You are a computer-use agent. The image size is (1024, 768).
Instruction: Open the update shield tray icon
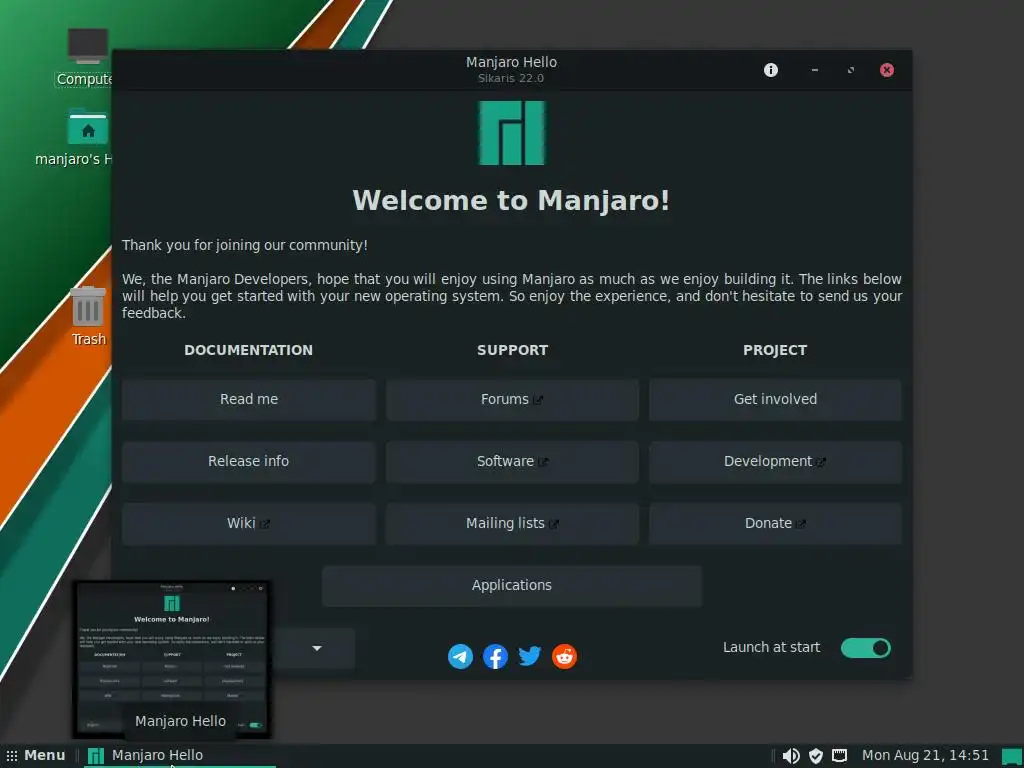point(816,756)
